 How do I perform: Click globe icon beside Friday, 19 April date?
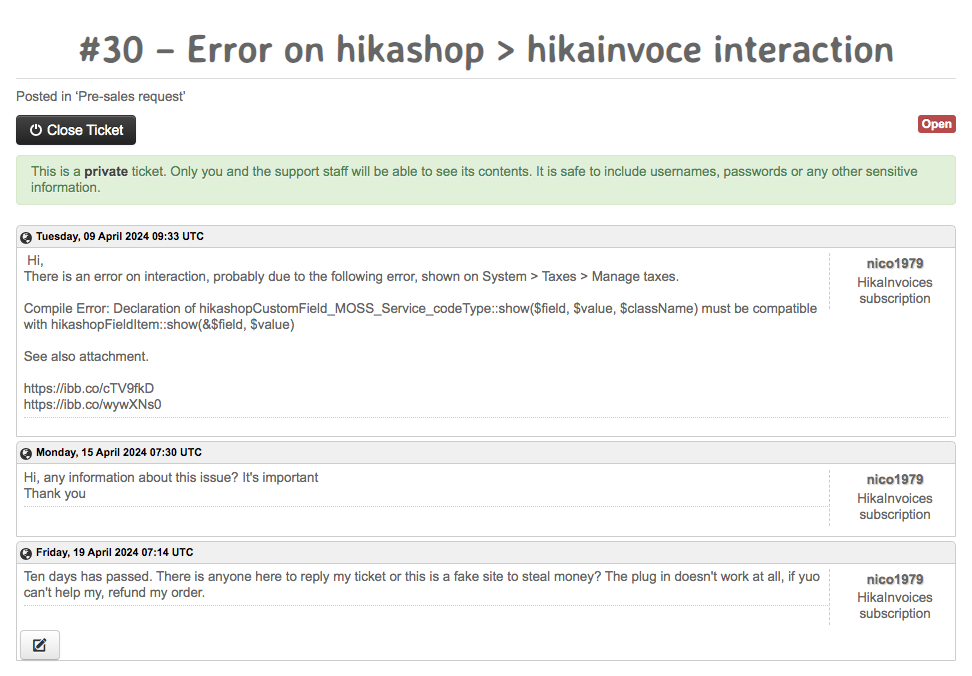(26, 553)
